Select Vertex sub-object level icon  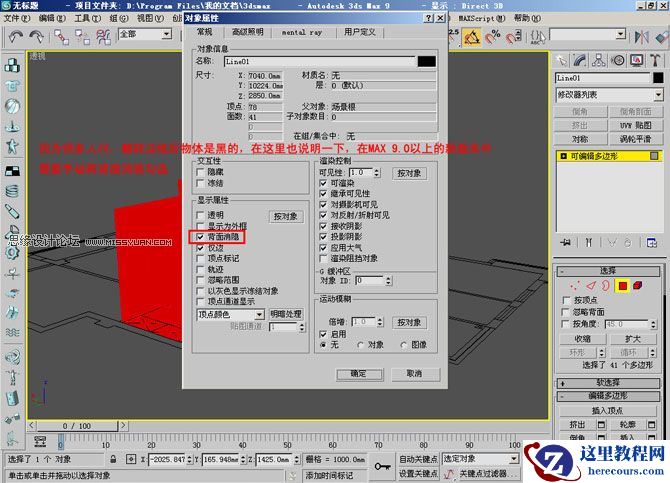575,286
